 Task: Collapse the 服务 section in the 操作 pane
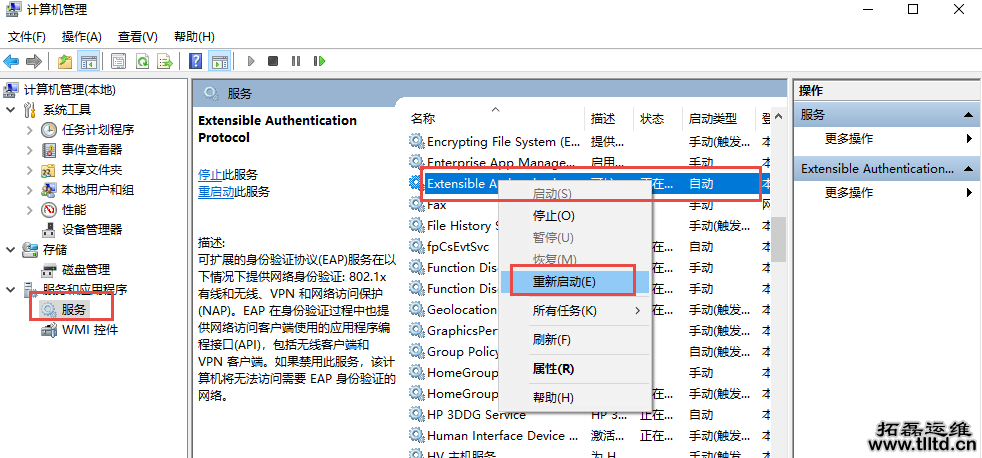(968, 115)
